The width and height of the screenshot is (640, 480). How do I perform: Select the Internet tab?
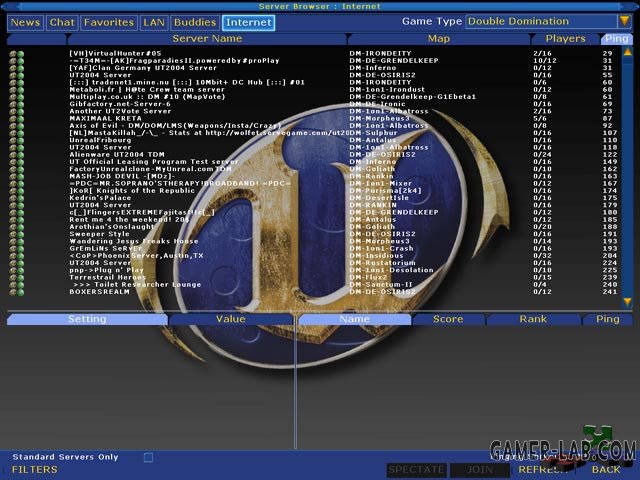click(x=249, y=22)
